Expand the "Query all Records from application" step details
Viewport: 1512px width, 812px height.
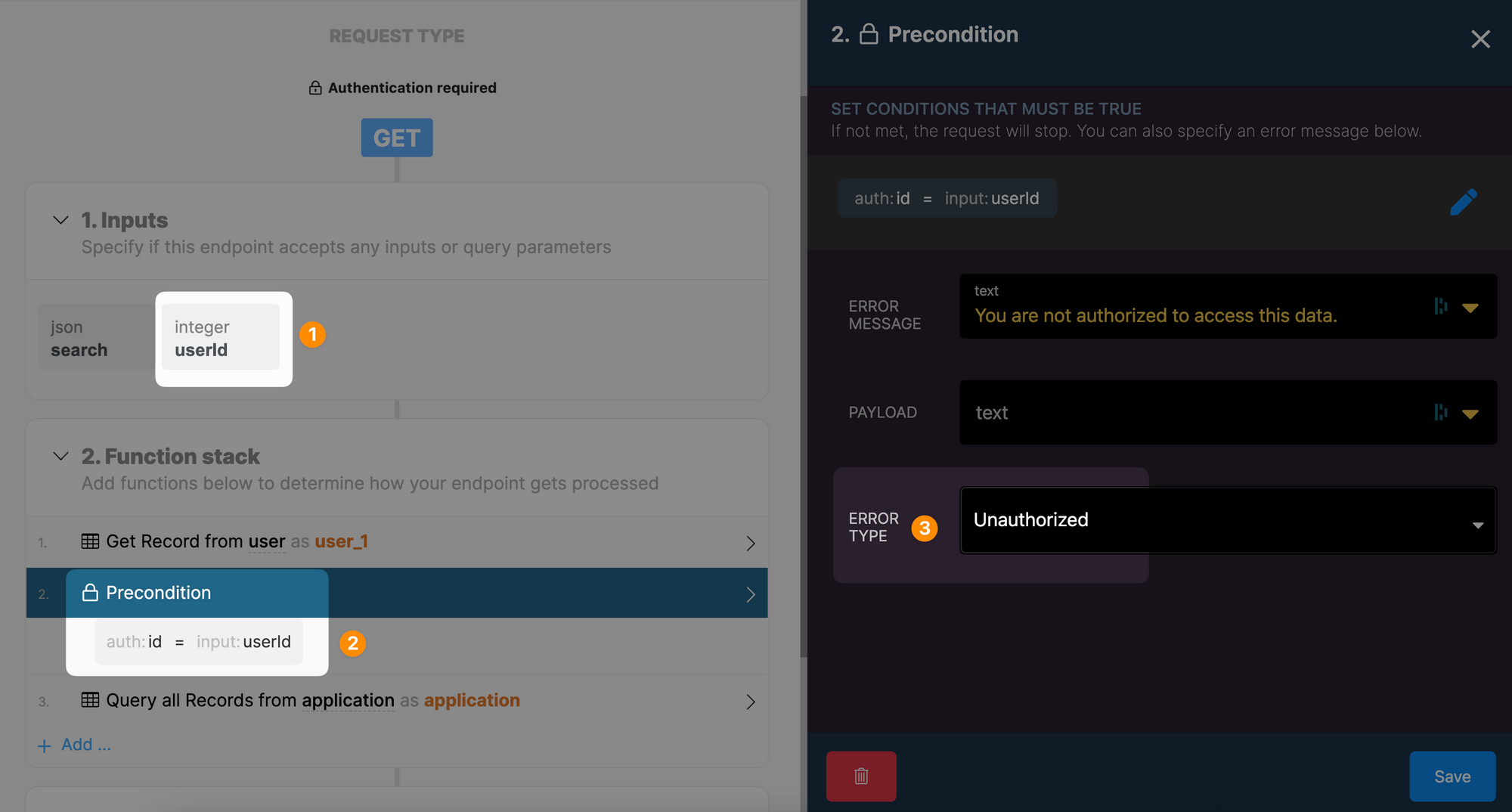(750, 702)
